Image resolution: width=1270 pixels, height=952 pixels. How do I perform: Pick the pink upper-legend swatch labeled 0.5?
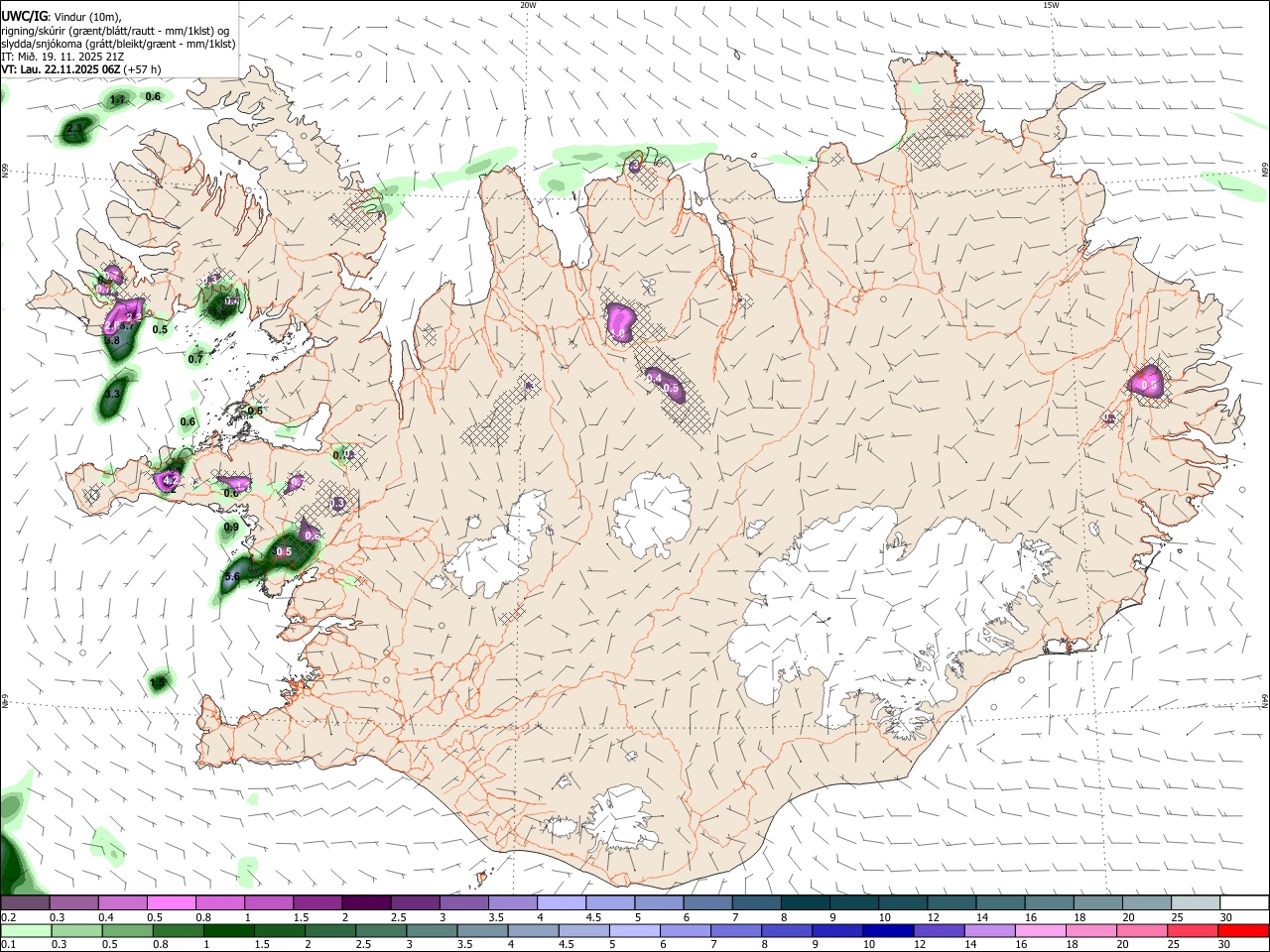point(171,903)
